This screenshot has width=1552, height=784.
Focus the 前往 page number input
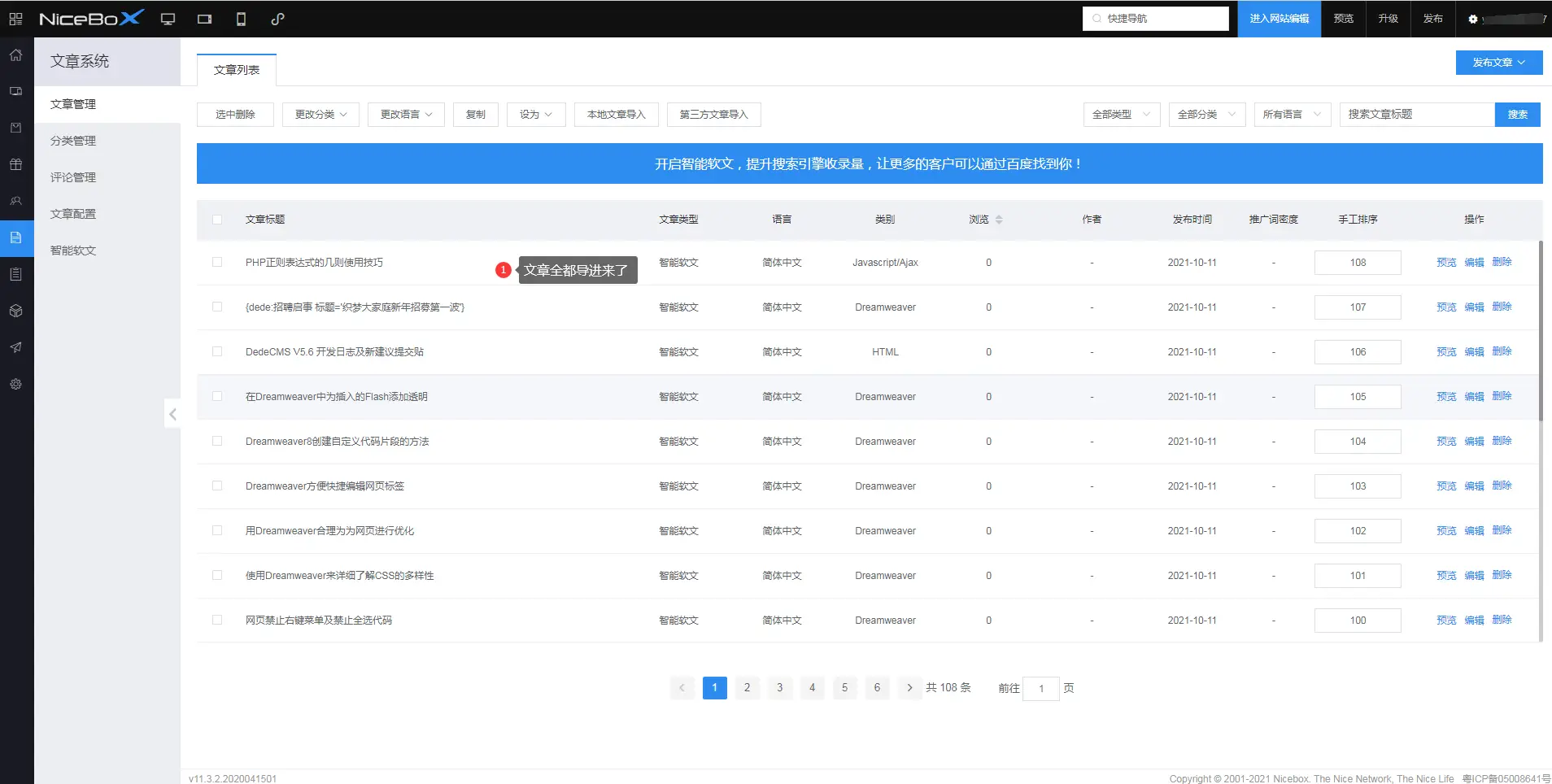(1041, 689)
